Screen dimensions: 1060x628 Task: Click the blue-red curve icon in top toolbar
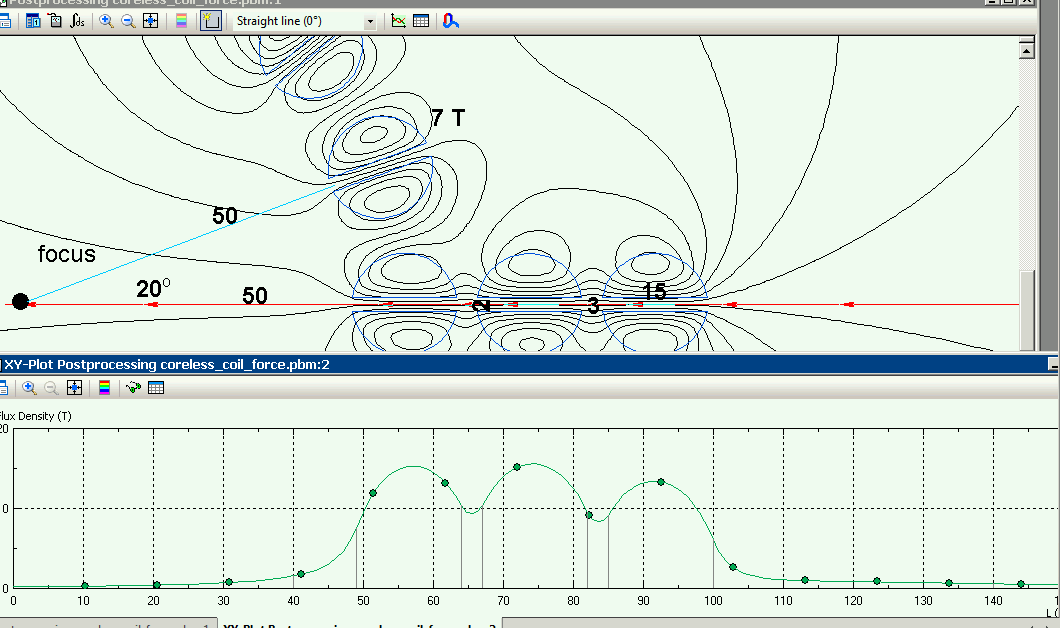(451, 21)
